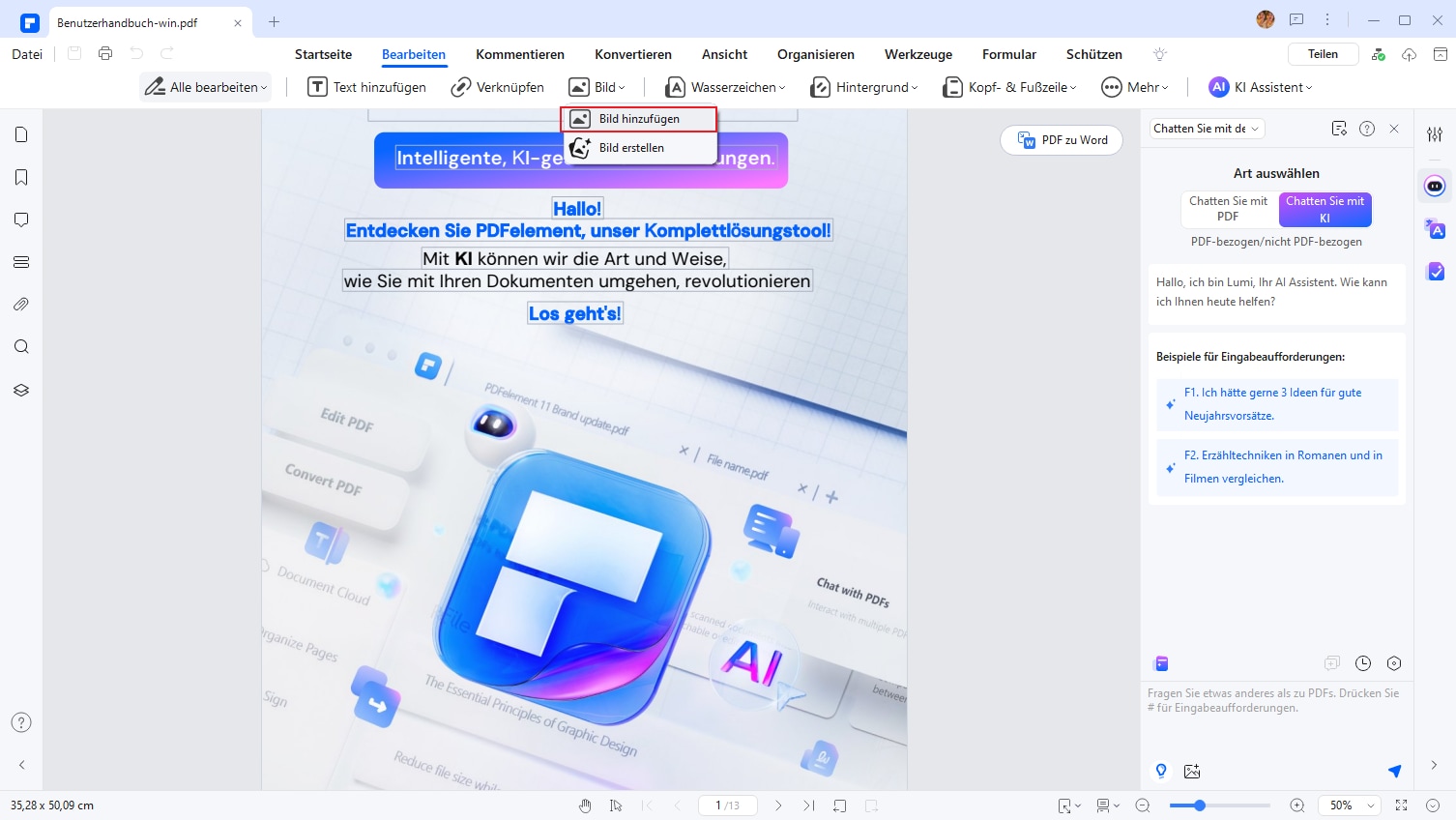Click the purple prompt library icon in AI panel

click(1162, 663)
